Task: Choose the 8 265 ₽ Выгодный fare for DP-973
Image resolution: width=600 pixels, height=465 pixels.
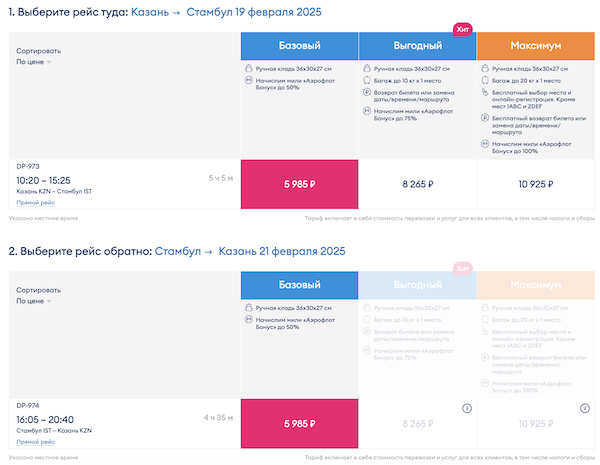Action: 416,184
